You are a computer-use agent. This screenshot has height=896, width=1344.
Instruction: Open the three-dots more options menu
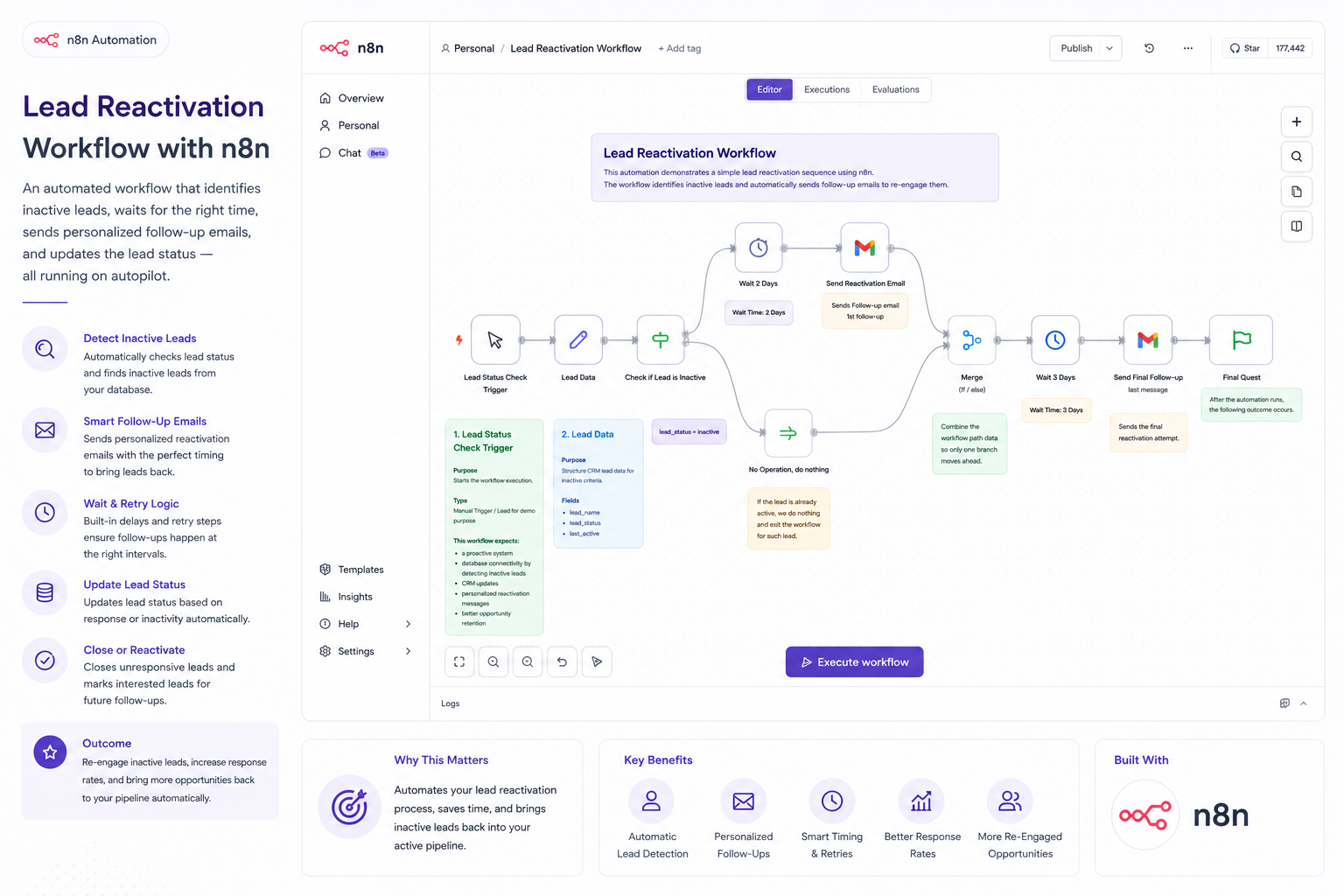(x=1187, y=48)
